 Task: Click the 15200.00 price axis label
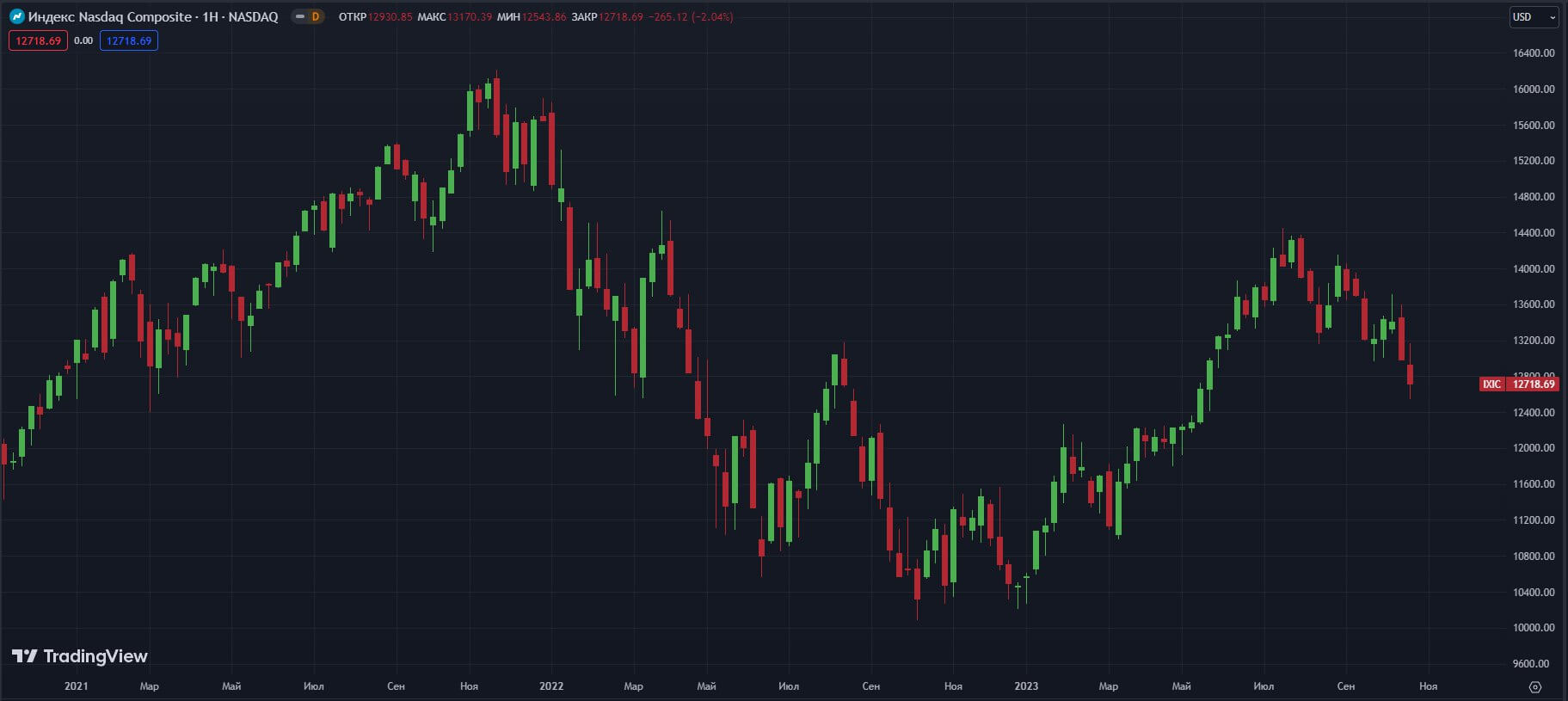click(x=1534, y=161)
